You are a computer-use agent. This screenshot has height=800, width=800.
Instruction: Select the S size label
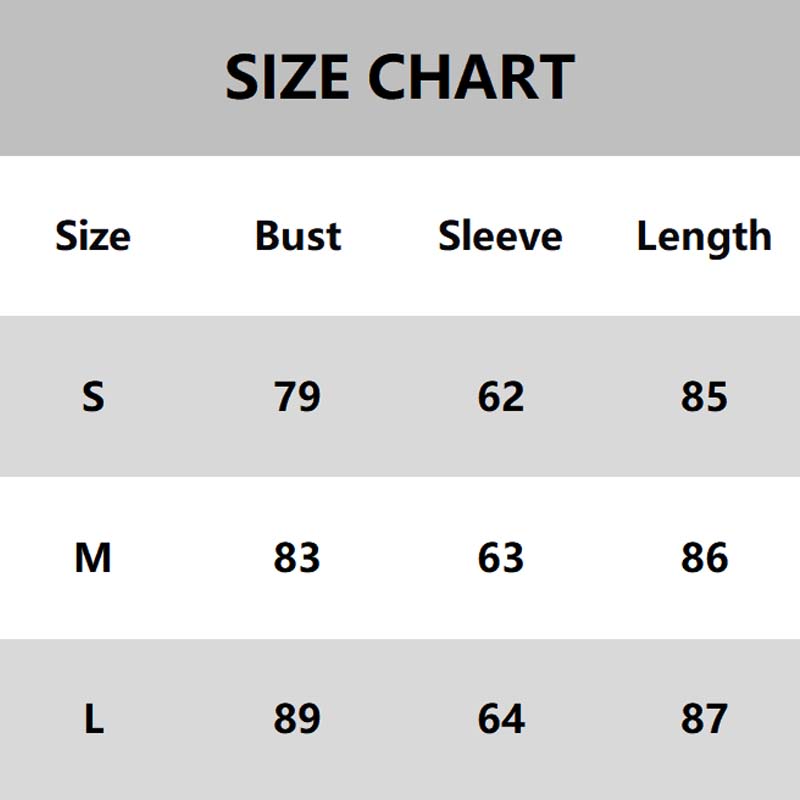click(93, 397)
